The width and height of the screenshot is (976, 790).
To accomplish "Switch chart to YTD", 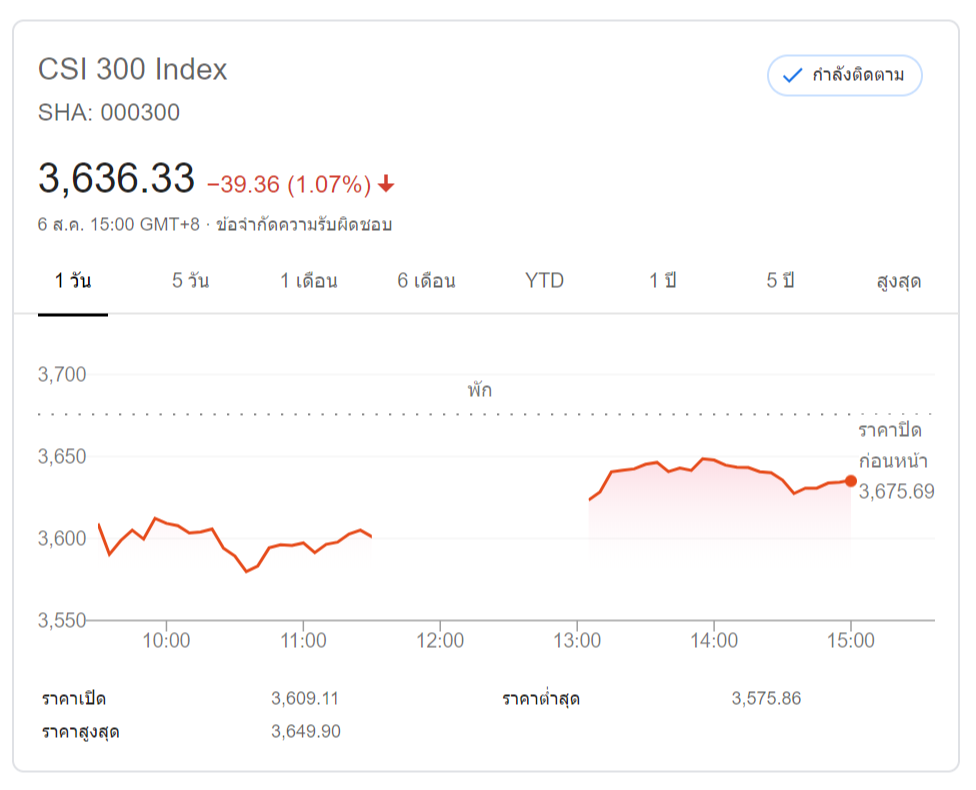I will (x=544, y=281).
